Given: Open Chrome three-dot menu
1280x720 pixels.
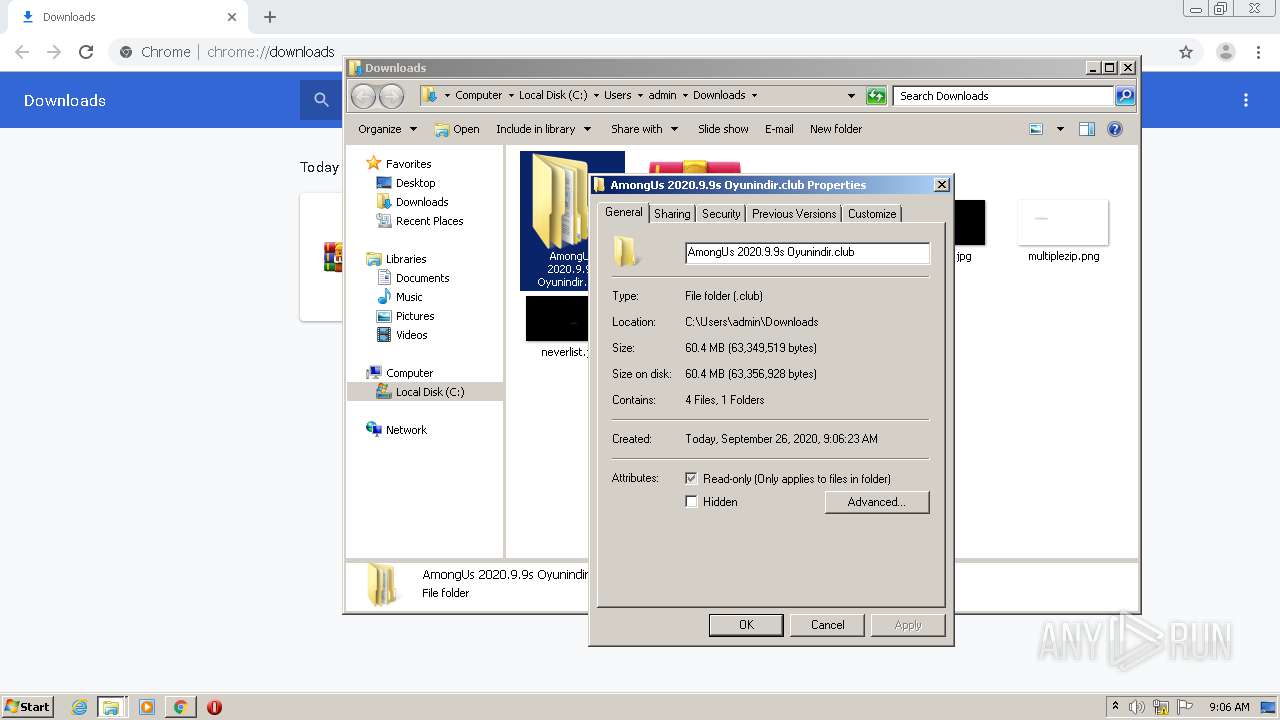Looking at the screenshot, I should click(1258, 52).
